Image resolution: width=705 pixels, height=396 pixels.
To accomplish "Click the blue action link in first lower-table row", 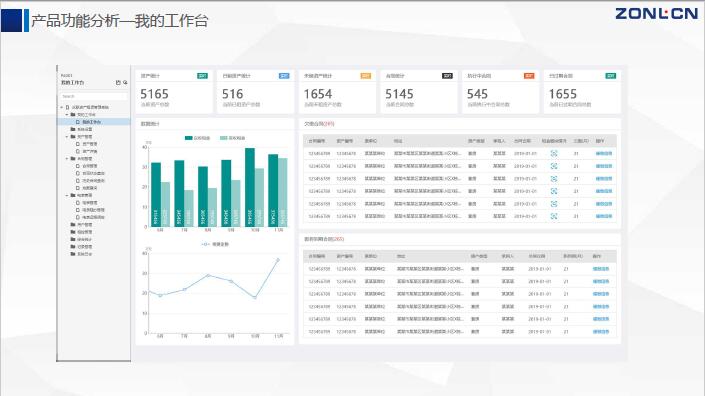I will pyautogui.click(x=601, y=269).
